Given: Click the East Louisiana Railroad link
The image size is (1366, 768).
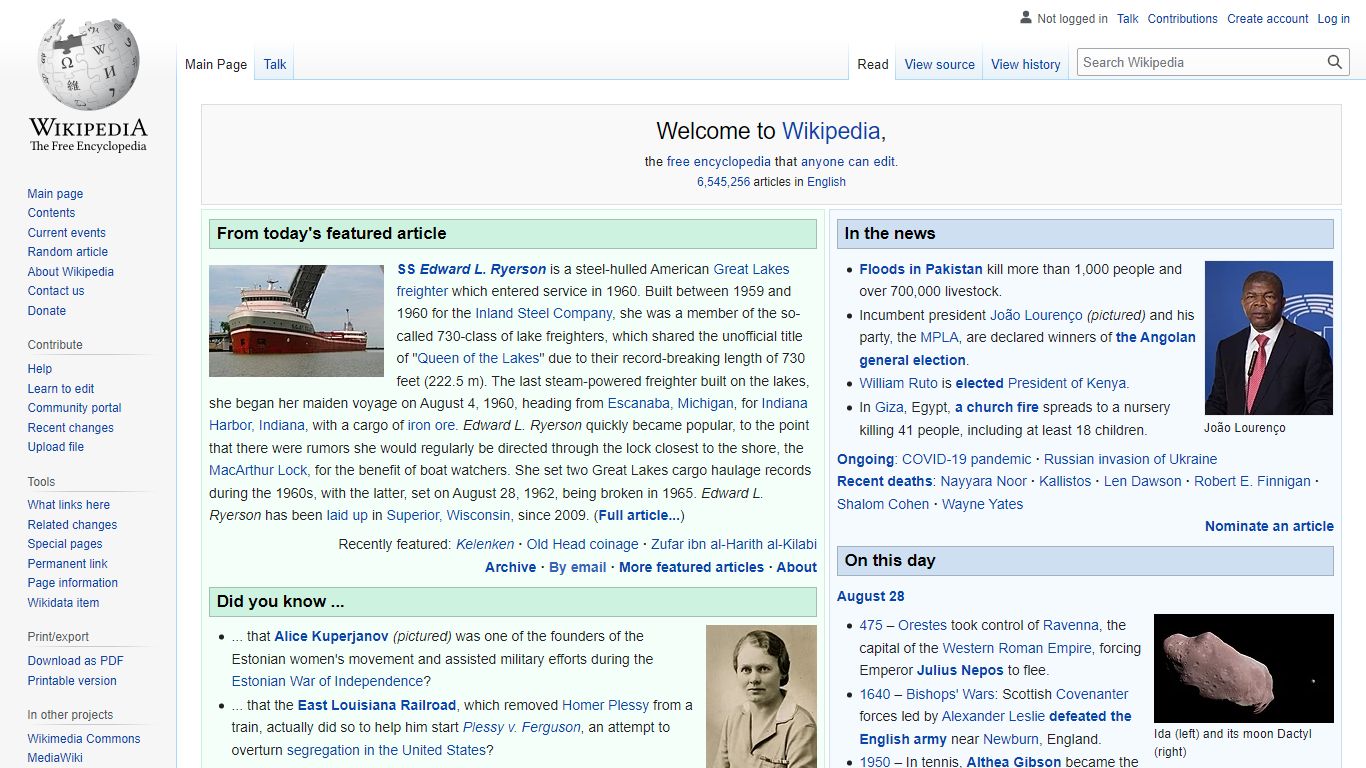Looking at the screenshot, I should coord(377,705).
